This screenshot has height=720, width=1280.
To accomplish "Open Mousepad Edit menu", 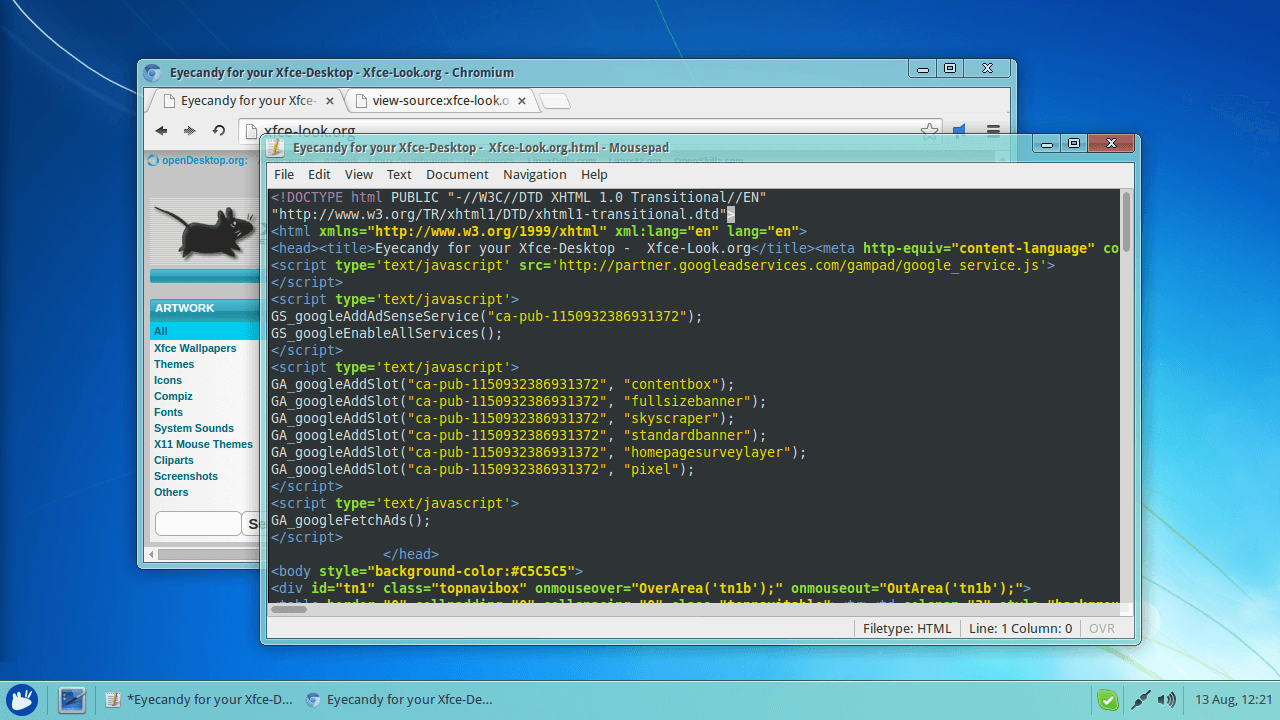I will point(319,174).
